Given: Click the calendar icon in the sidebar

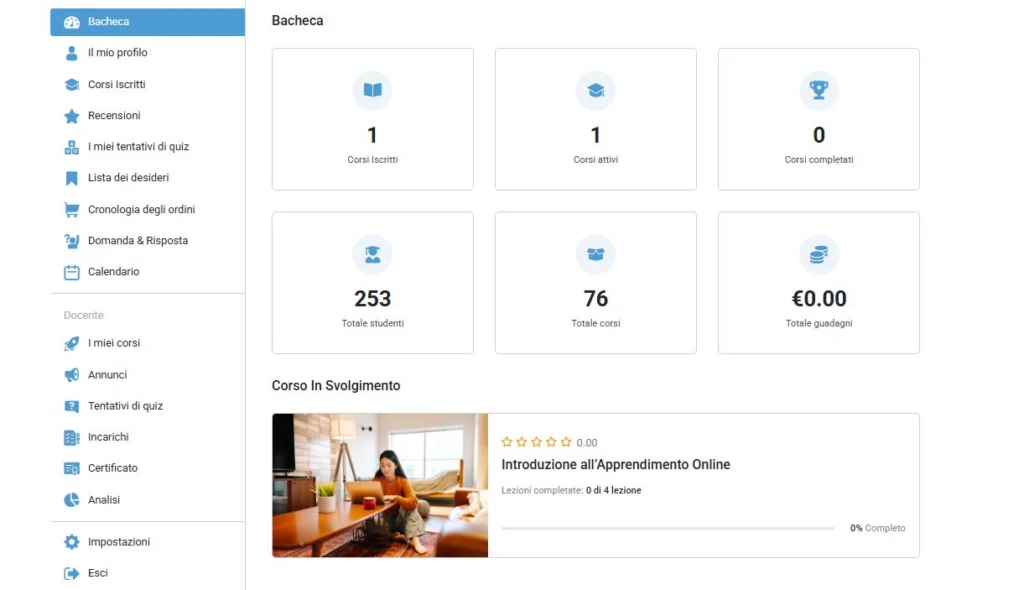Looking at the screenshot, I should tap(71, 272).
